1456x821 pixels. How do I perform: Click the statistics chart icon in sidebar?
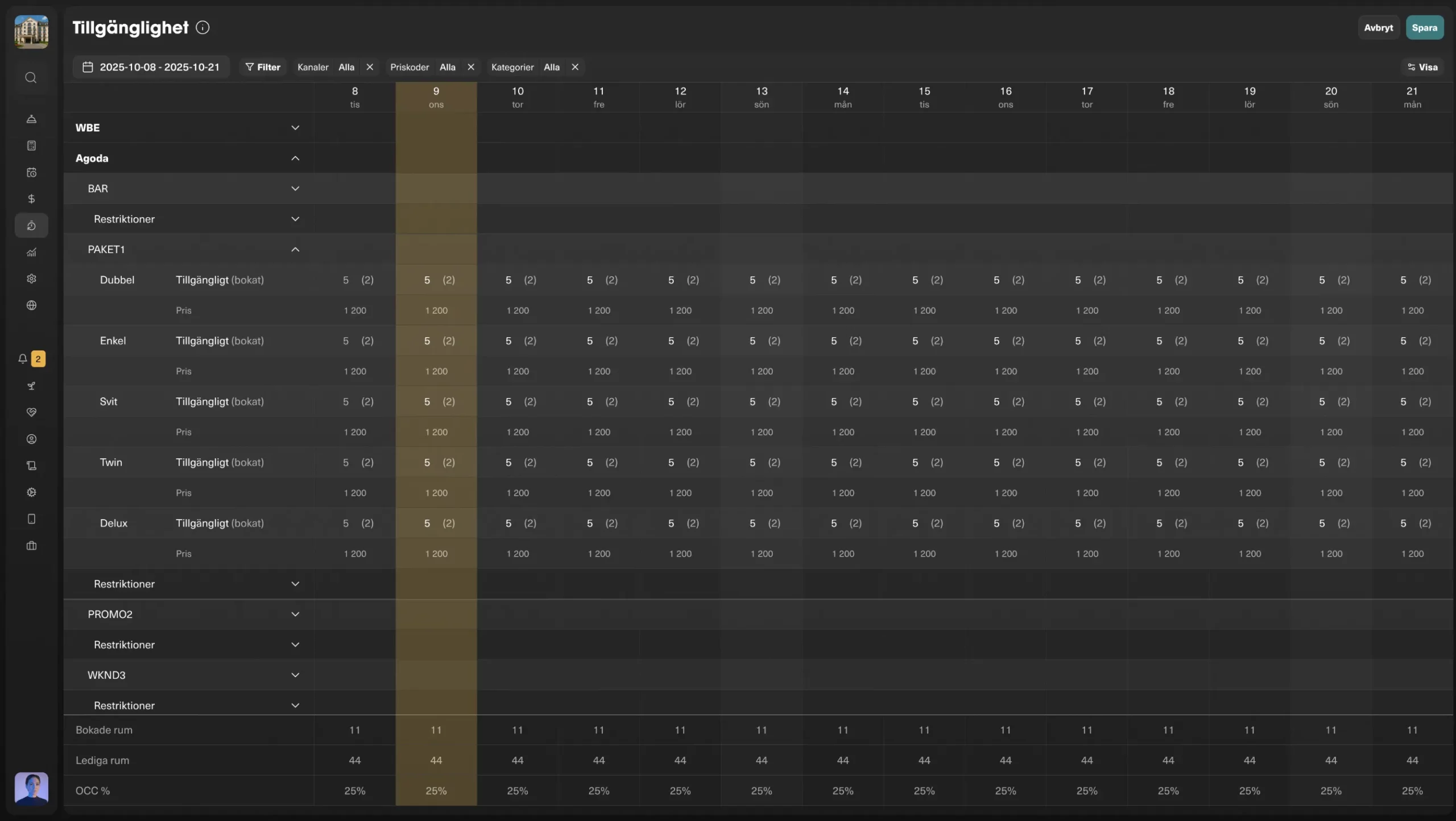point(31,252)
